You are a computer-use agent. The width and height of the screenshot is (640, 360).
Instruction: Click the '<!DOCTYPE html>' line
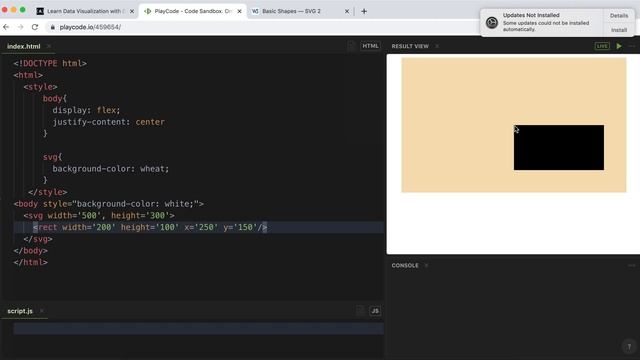[x=50, y=63]
